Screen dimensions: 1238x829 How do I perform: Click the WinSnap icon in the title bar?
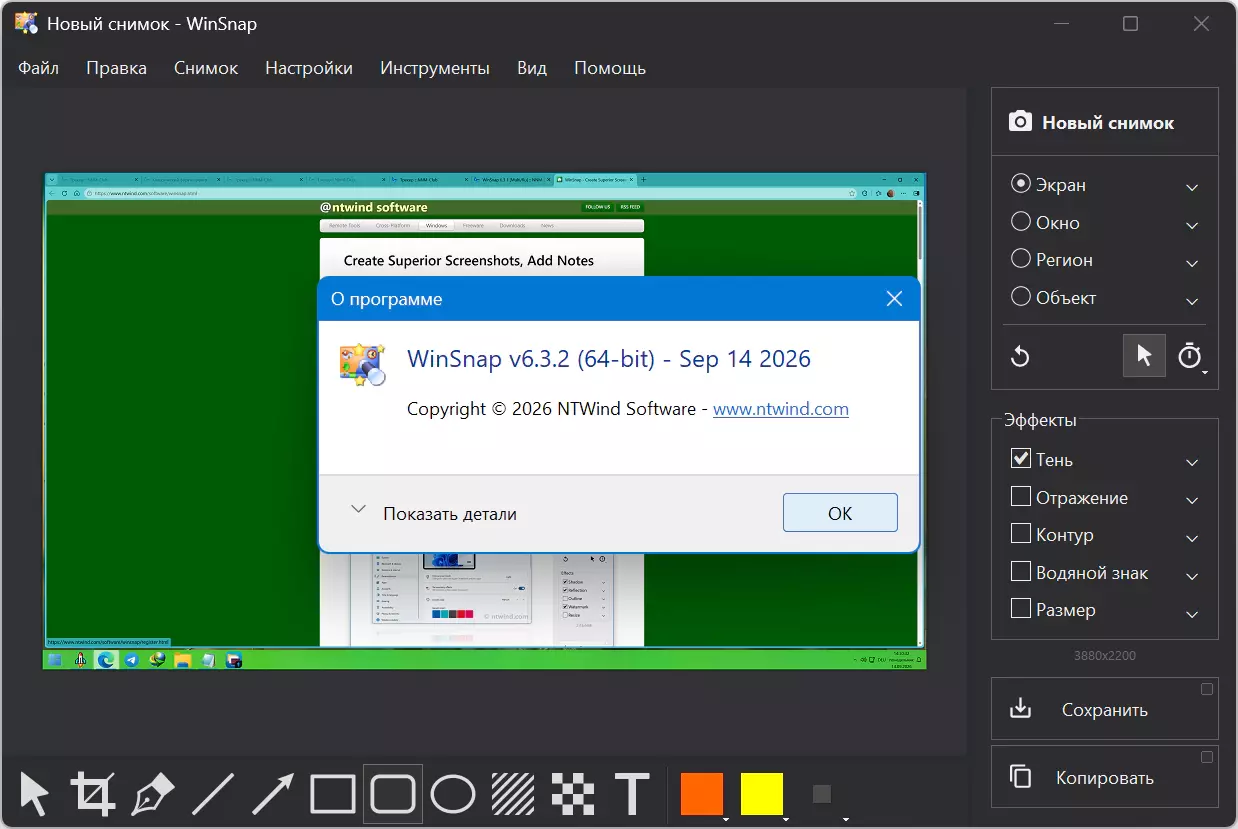27,23
